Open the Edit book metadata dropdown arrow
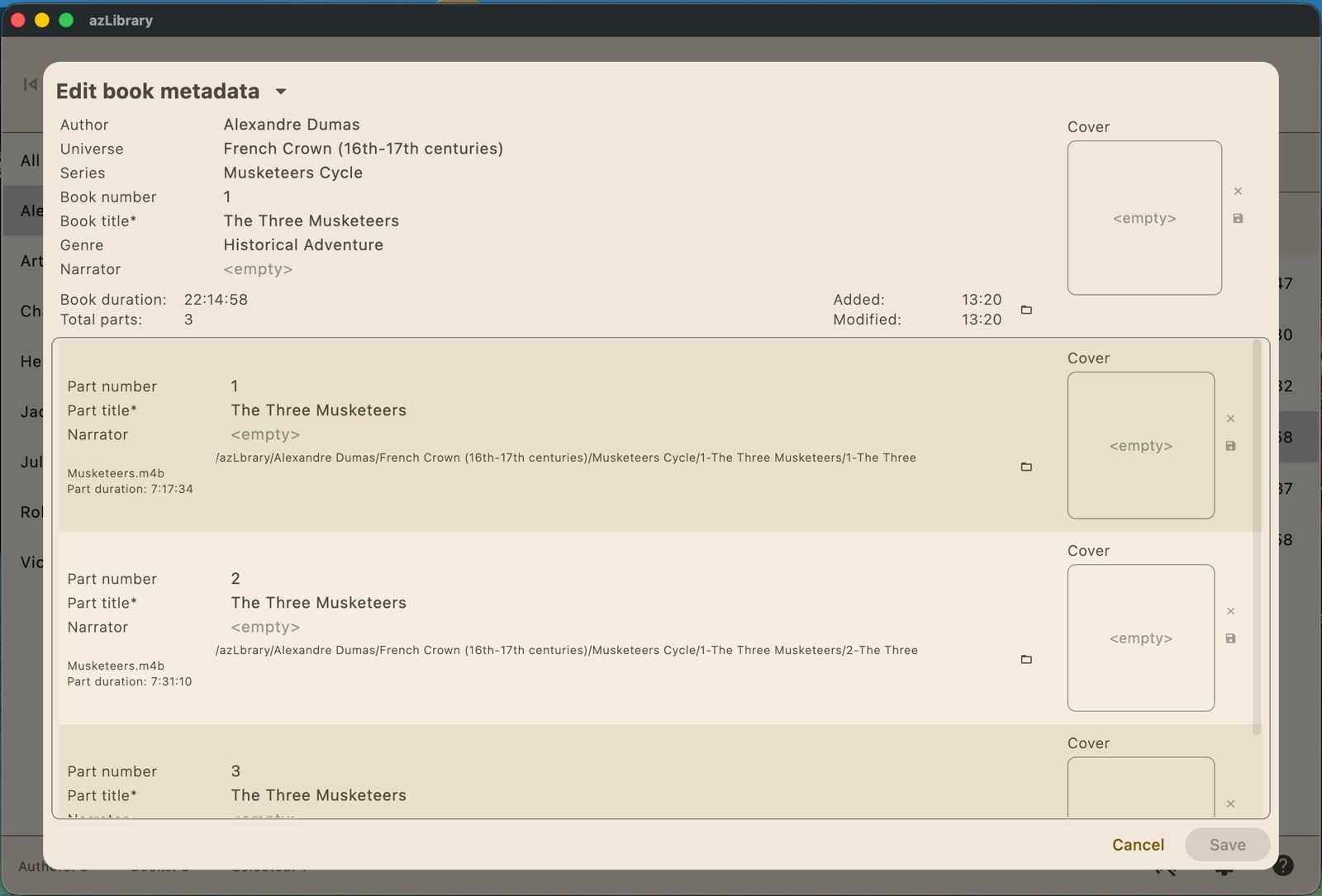The image size is (1322, 896). (280, 92)
